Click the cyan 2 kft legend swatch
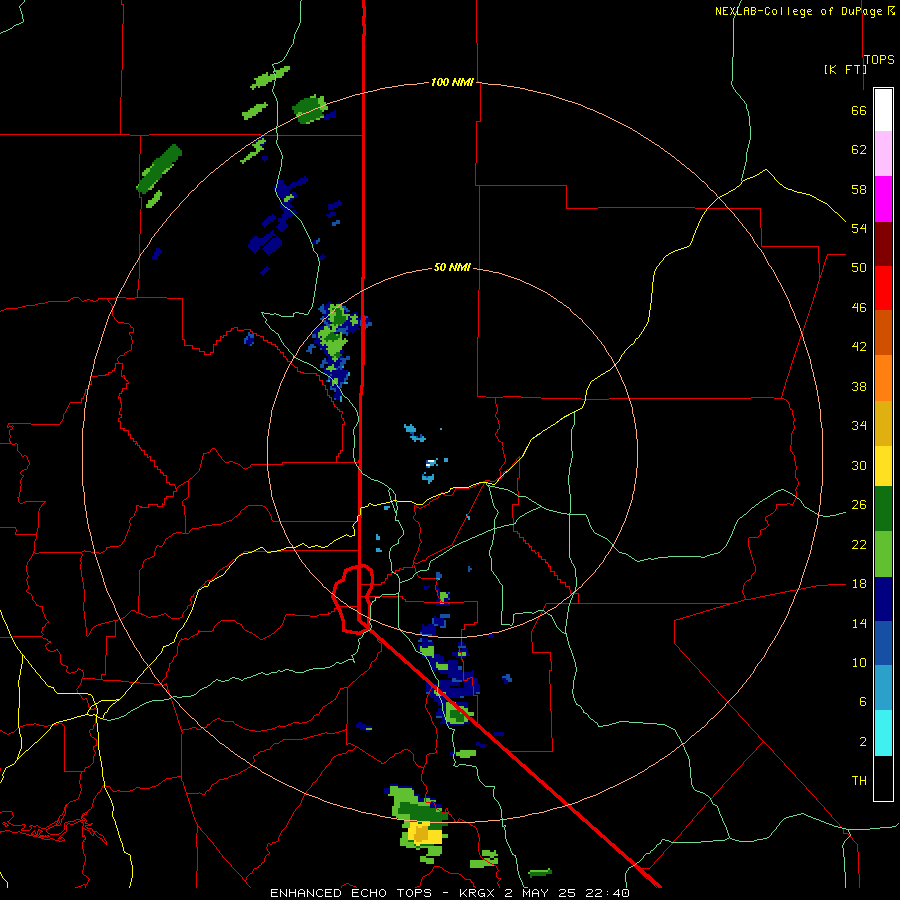 coord(883,734)
